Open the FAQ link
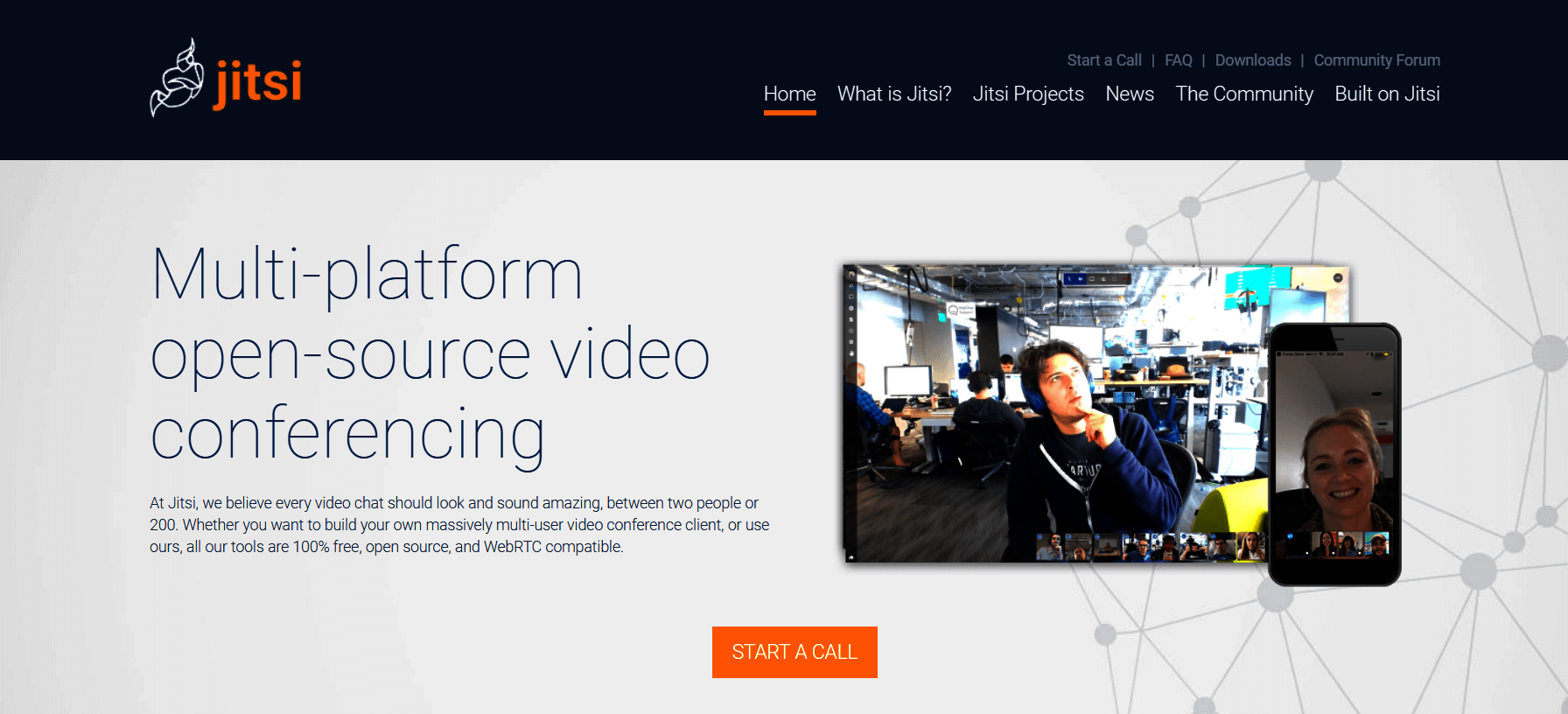The image size is (1568, 714). (1178, 60)
